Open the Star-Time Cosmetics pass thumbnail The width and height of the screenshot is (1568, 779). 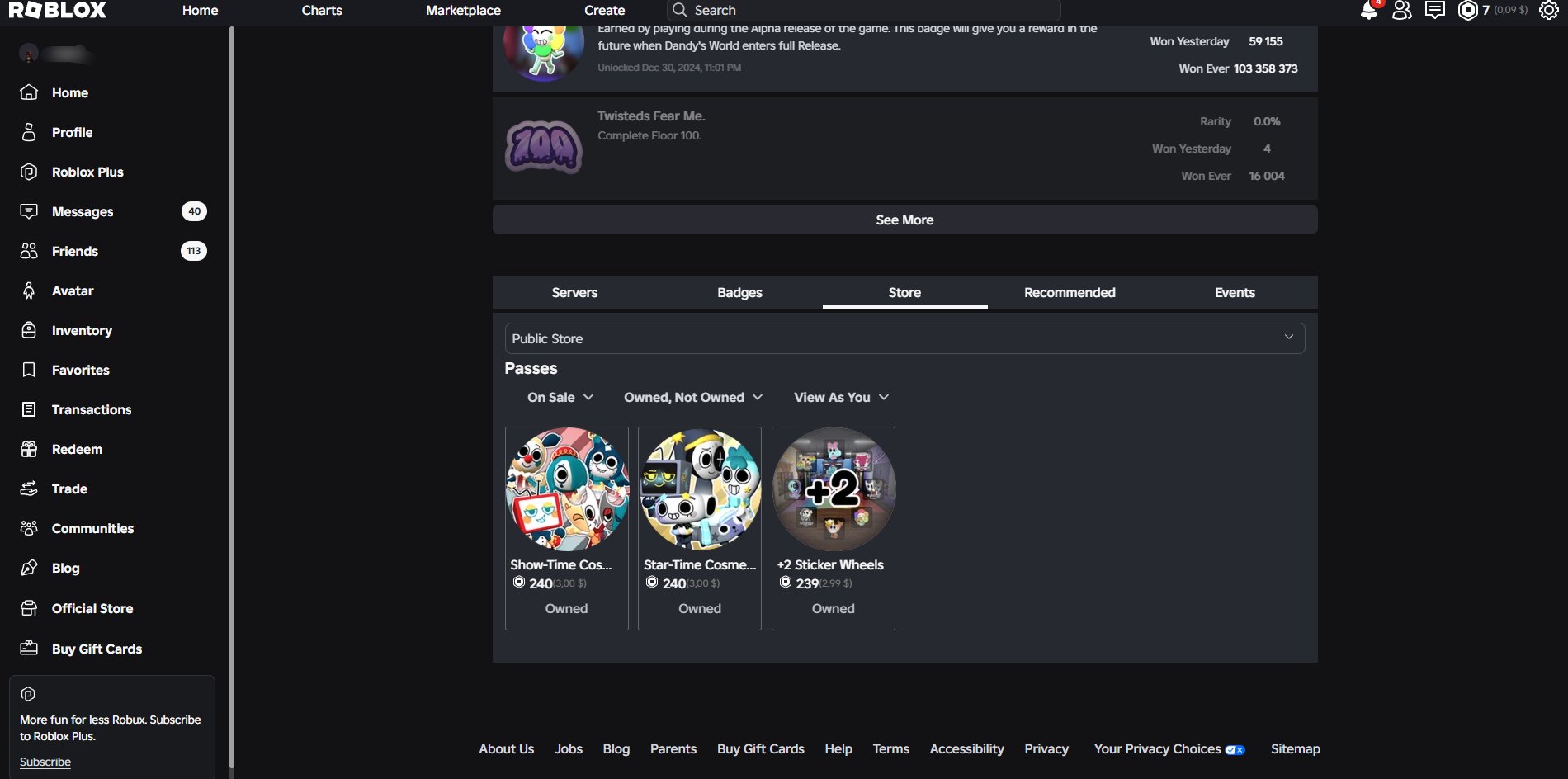pyautogui.click(x=700, y=489)
